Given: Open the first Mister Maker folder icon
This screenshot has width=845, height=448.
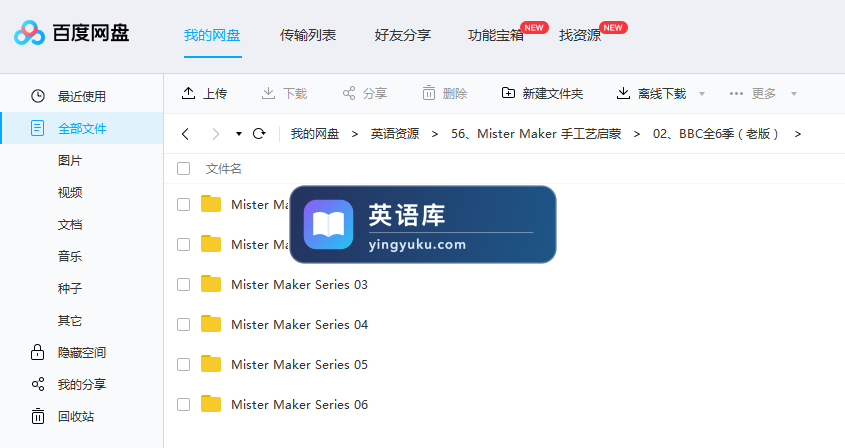Looking at the screenshot, I should pyautogui.click(x=211, y=204).
